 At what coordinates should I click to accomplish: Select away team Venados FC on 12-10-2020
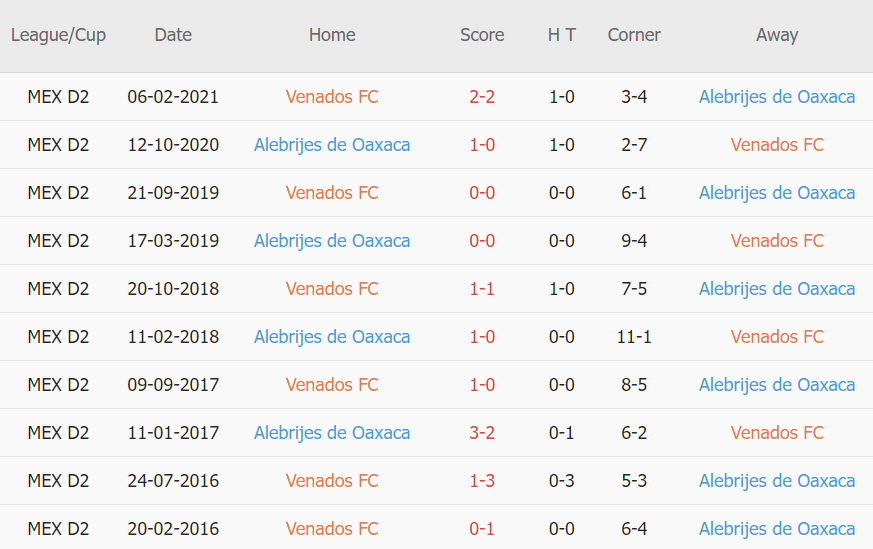coord(777,145)
